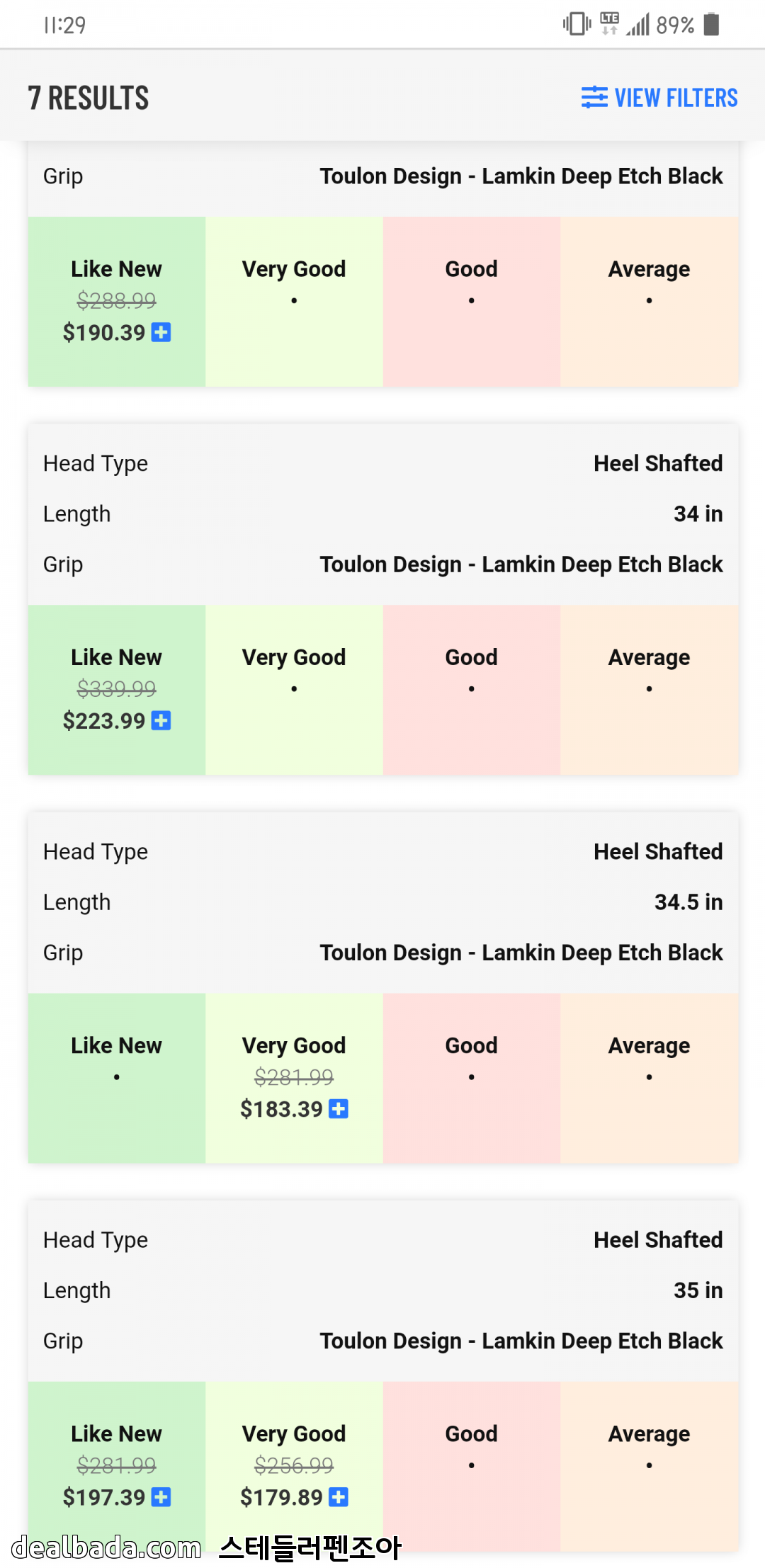Tap the battery status icon

[x=711, y=25]
